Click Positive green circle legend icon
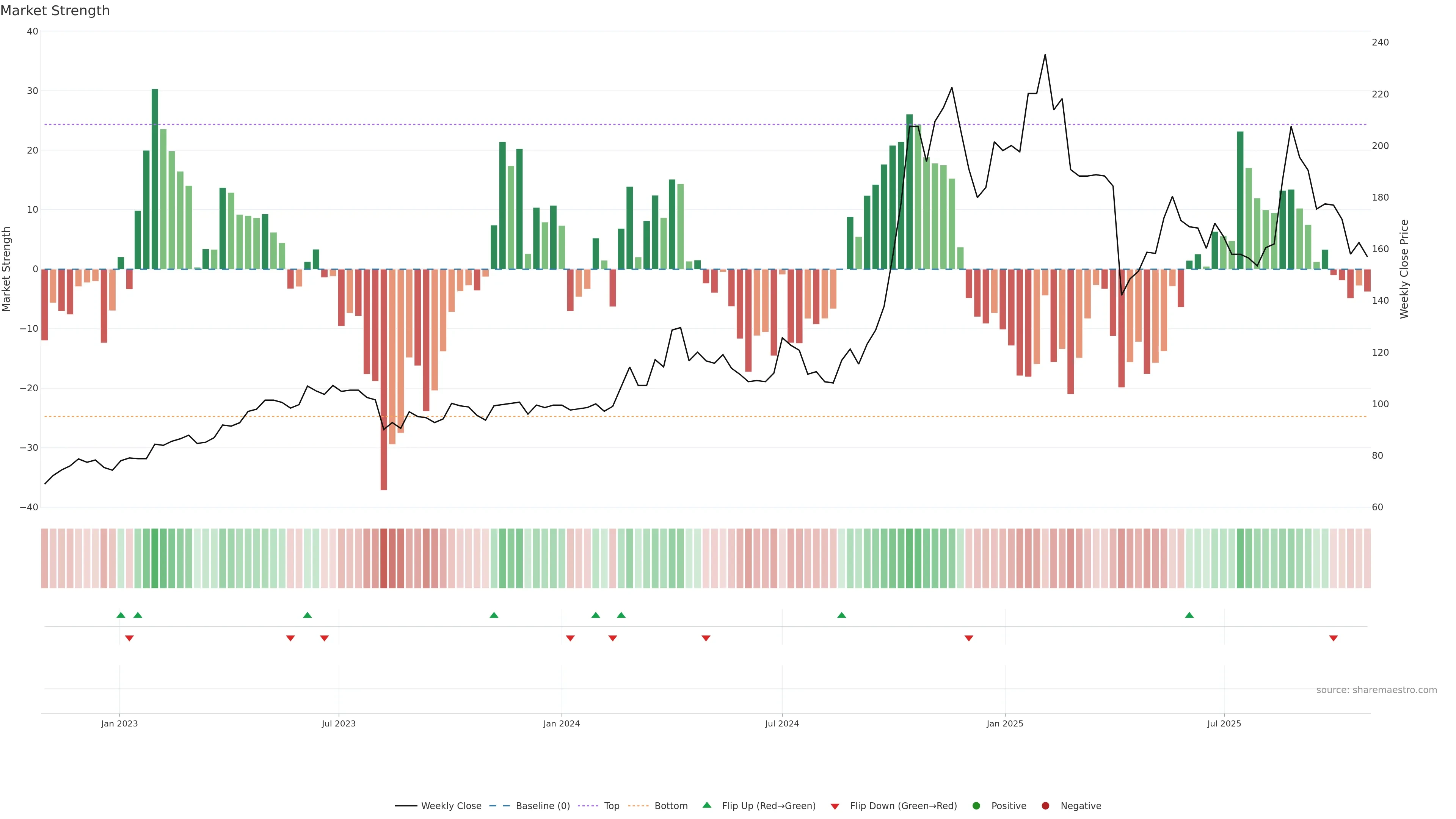The width and height of the screenshot is (1456, 819). [x=976, y=806]
